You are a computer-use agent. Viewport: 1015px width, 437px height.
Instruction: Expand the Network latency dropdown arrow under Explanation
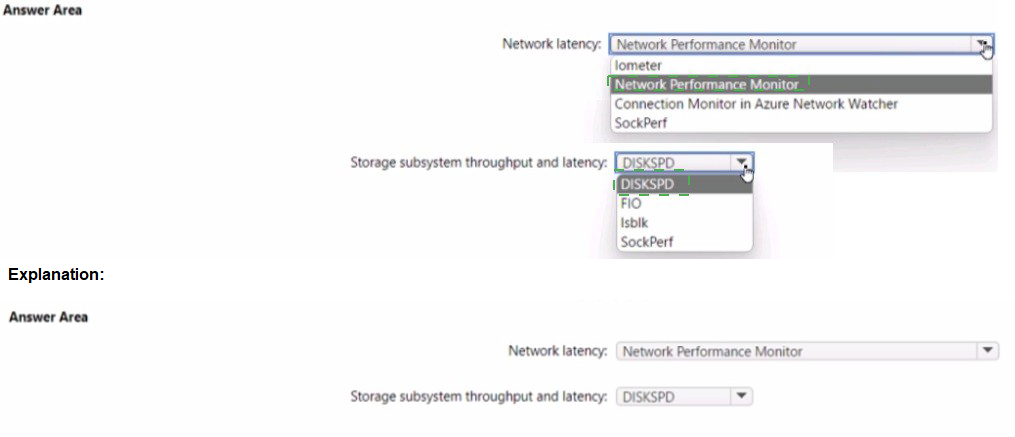(987, 351)
